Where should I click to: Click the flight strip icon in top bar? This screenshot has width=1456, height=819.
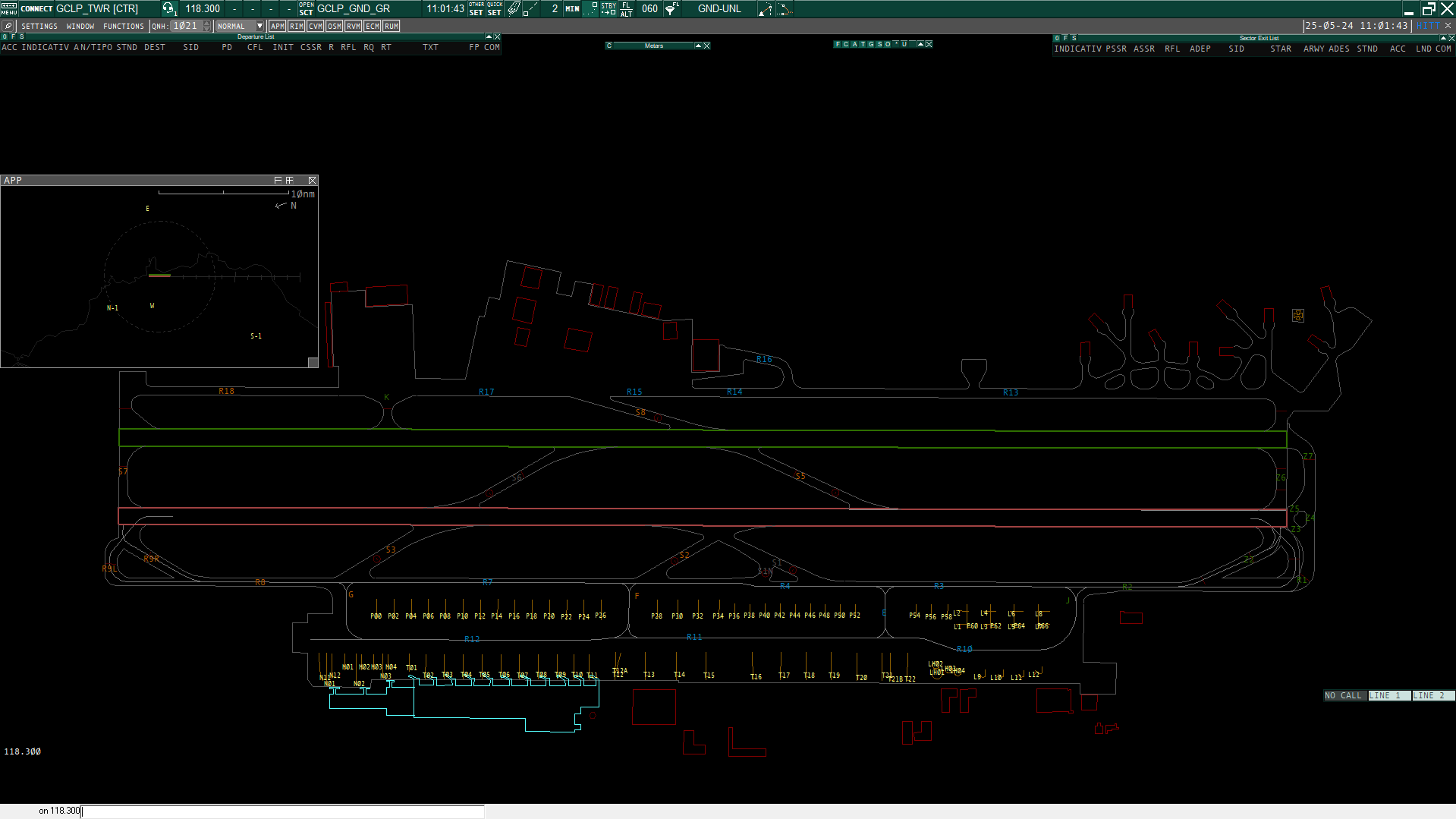click(514, 8)
